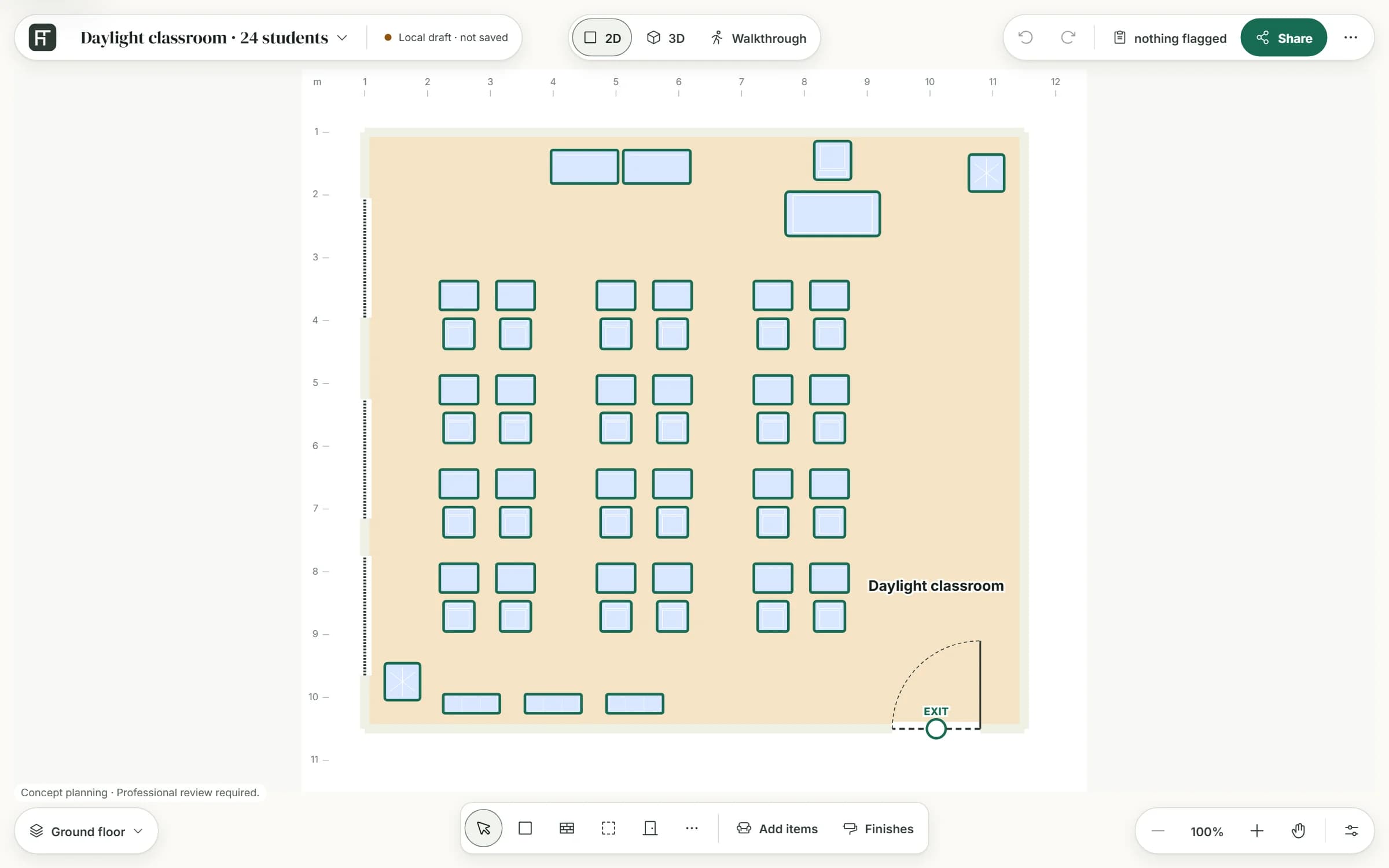This screenshot has width=1389, height=868.
Task: Select the crossed cabinet in top-right corner
Action: (x=986, y=172)
